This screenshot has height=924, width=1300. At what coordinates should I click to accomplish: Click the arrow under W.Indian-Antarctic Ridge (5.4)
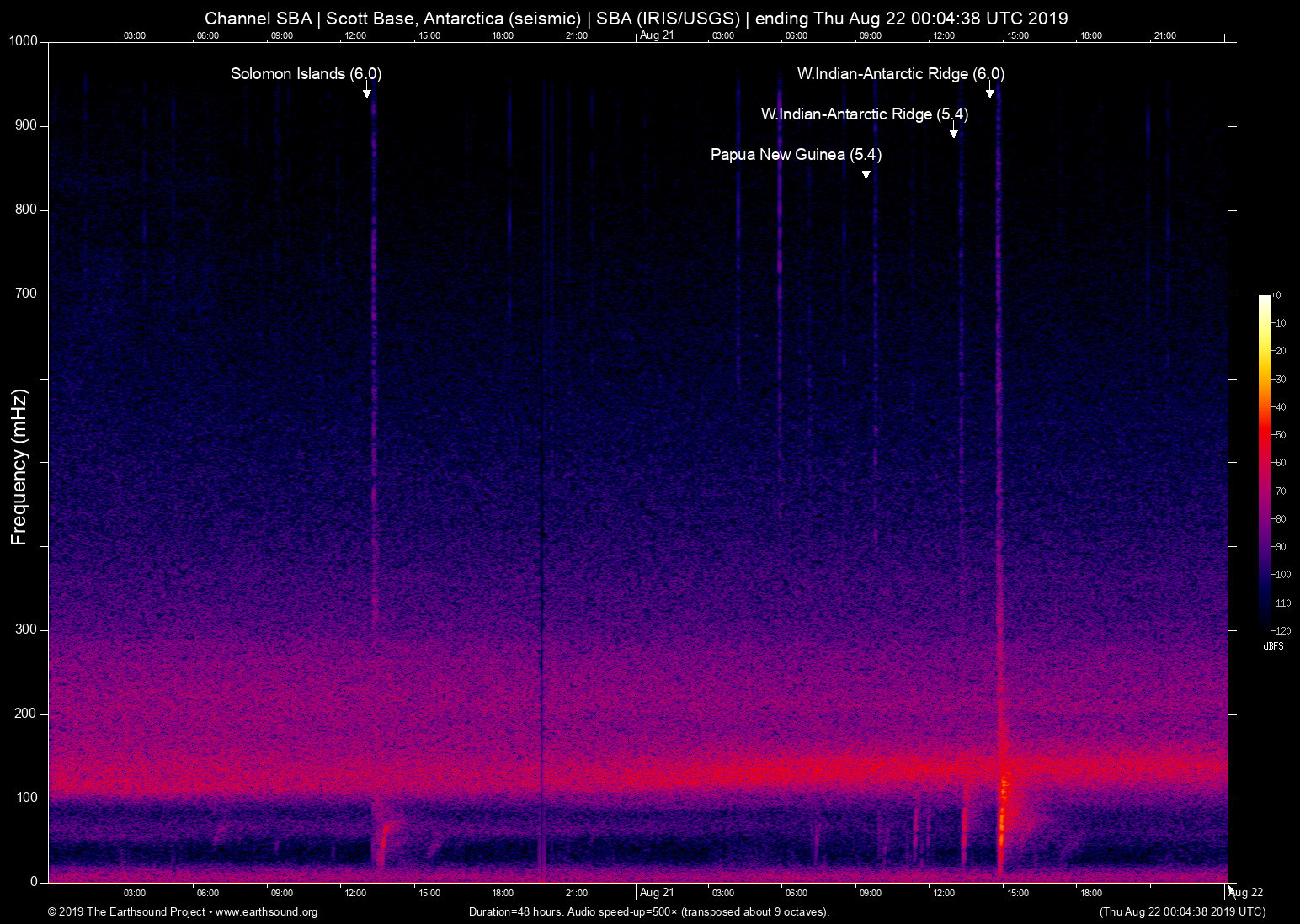[x=954, y=130]
